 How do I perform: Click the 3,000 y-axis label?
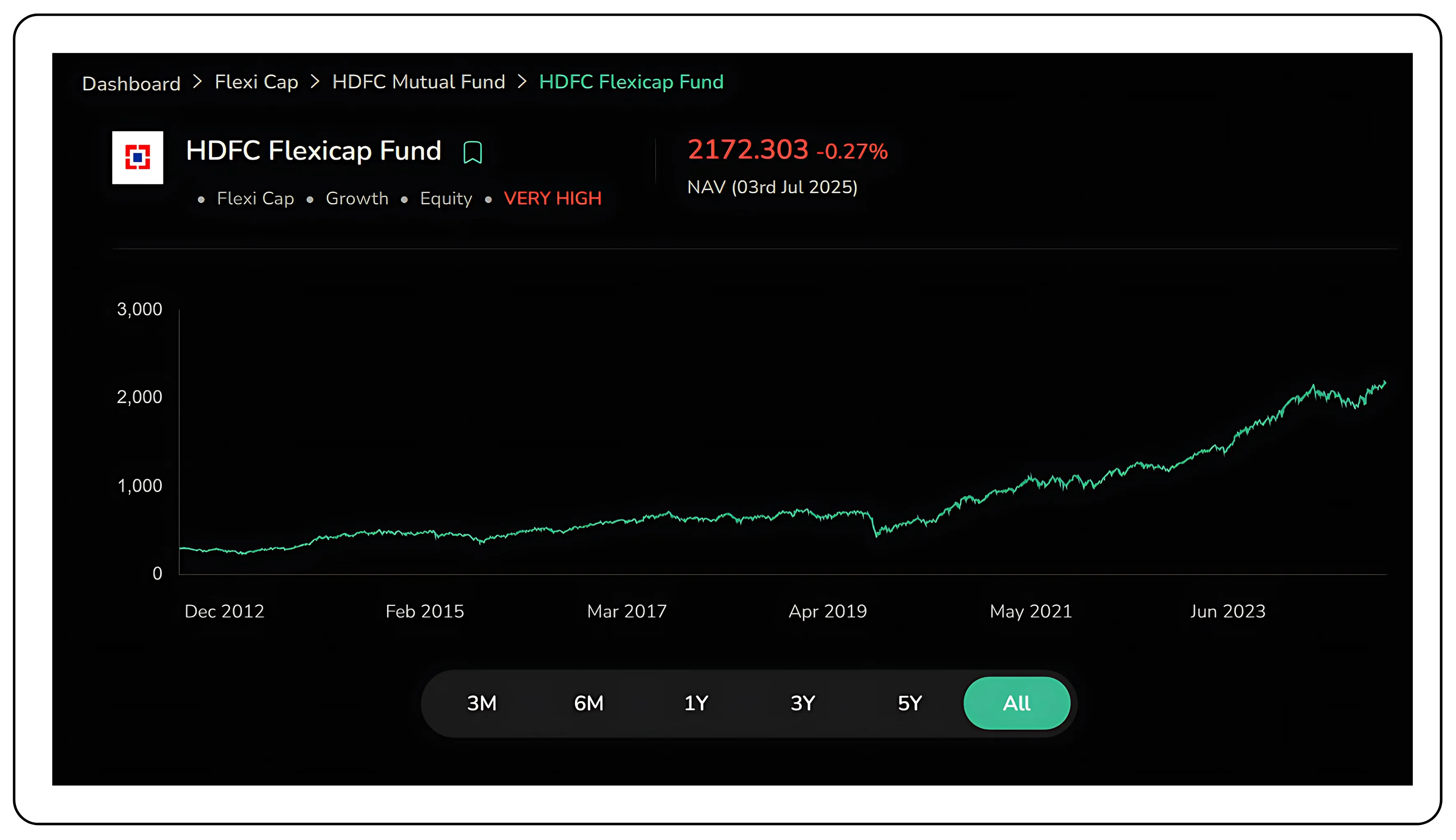click(140, 310)
